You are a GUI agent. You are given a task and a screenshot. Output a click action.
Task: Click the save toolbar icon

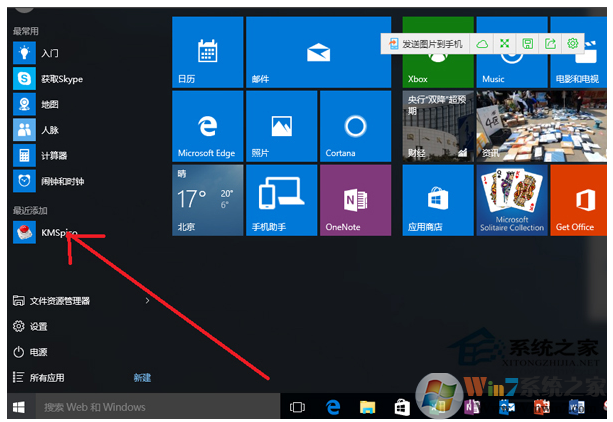pos(527,44)
